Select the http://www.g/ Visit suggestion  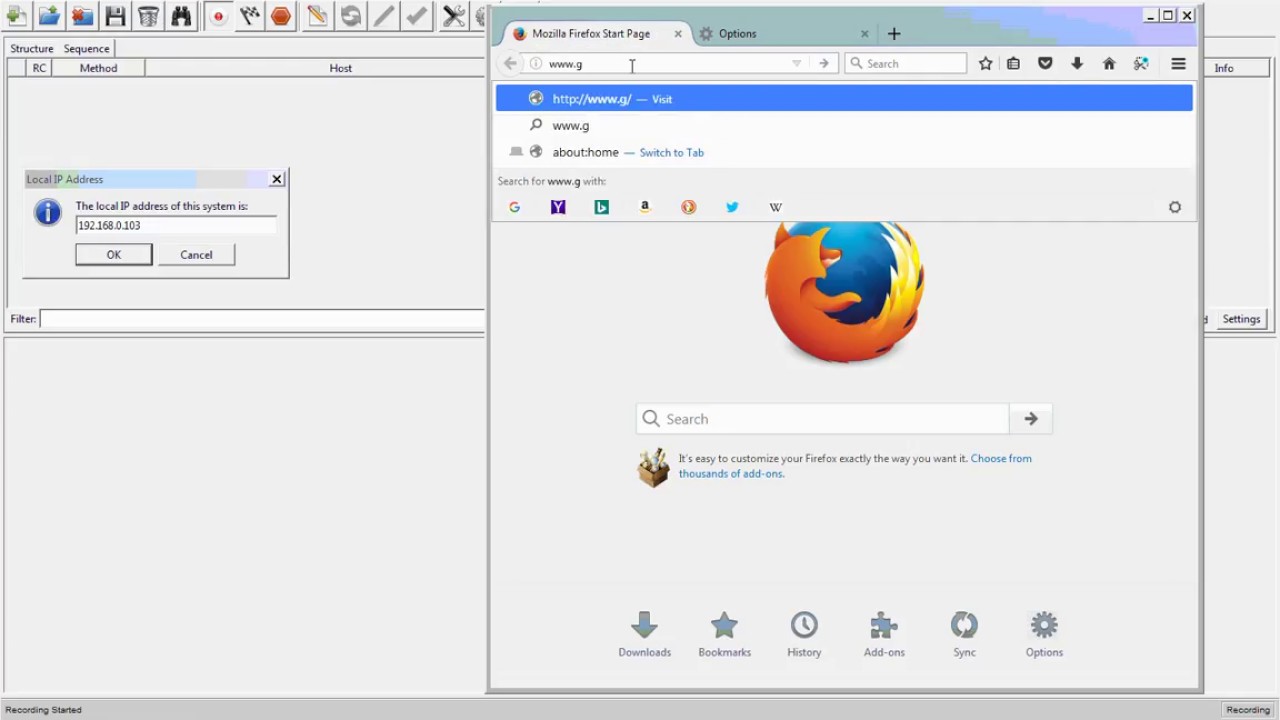[x=844, y=98]
